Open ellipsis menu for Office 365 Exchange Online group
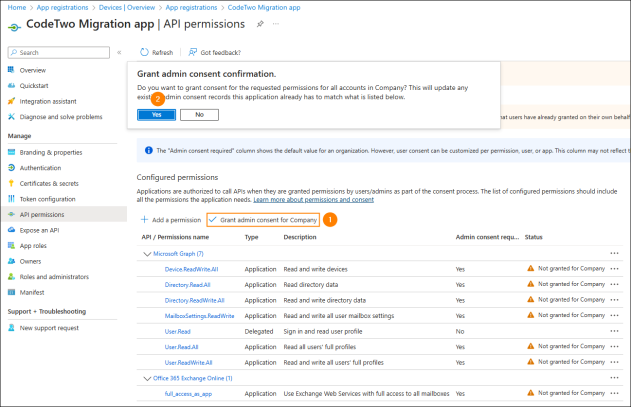The width and height of the screenshot is (631, 407). tap(614, 378)
